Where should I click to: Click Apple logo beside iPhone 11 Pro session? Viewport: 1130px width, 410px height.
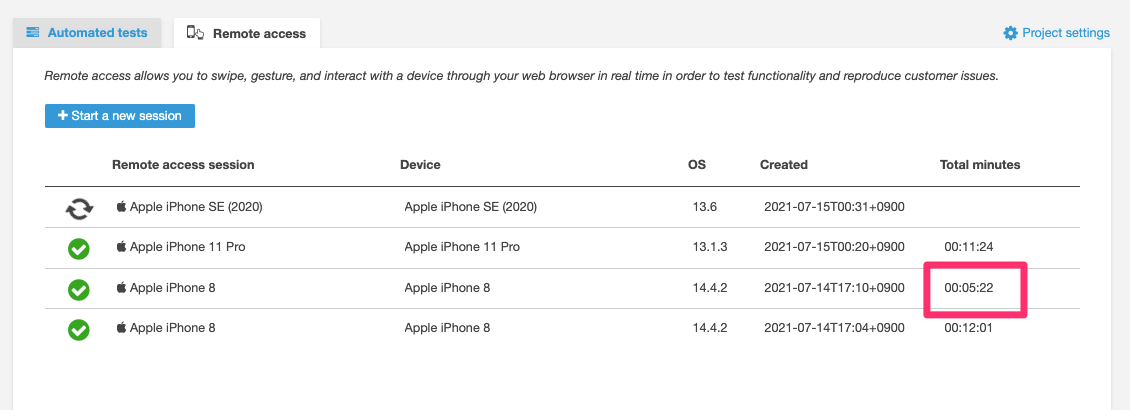tap(122, 247)
